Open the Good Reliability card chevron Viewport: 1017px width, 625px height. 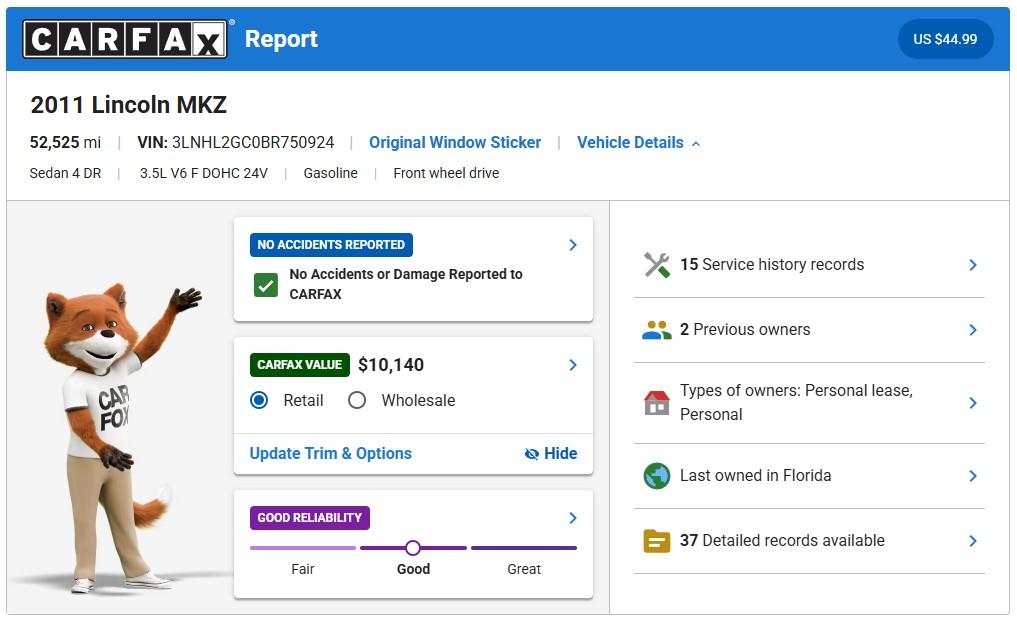(x=572, y=518)
